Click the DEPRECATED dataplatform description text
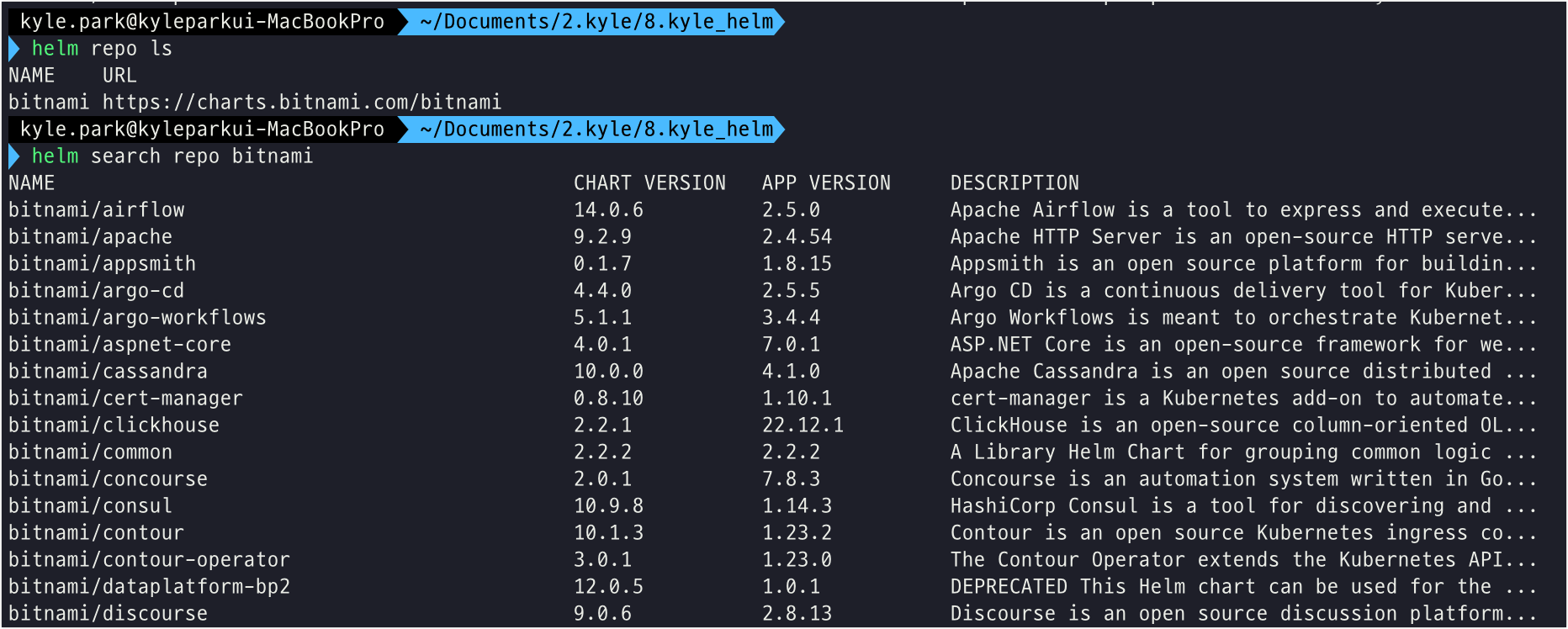The image size is (1568, 629). pos(1244,587)
